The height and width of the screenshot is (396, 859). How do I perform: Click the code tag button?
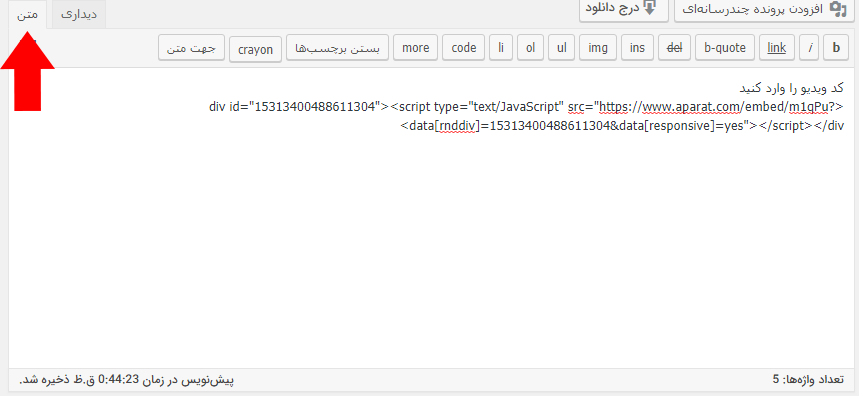pyautogui.click(x=463, y=48)
